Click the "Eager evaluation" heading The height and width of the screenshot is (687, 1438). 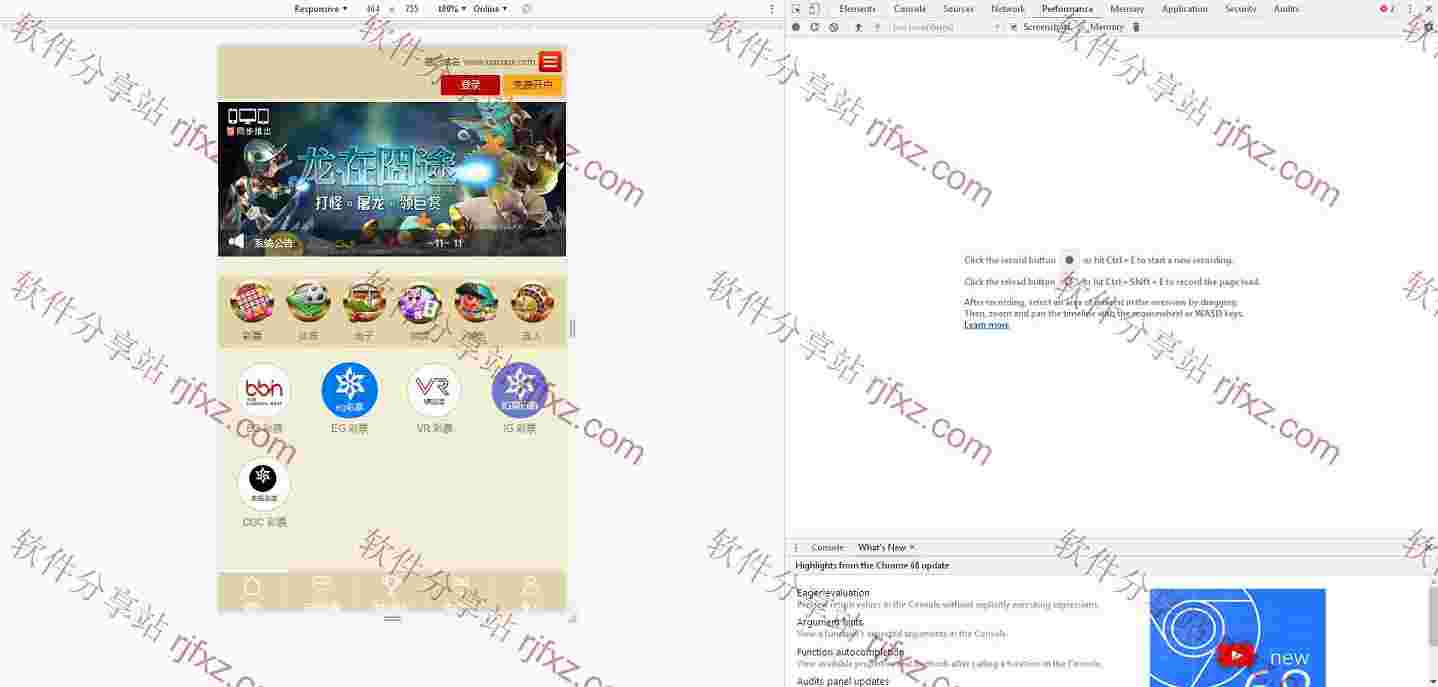pyautogui.click(x=833, y=593)
